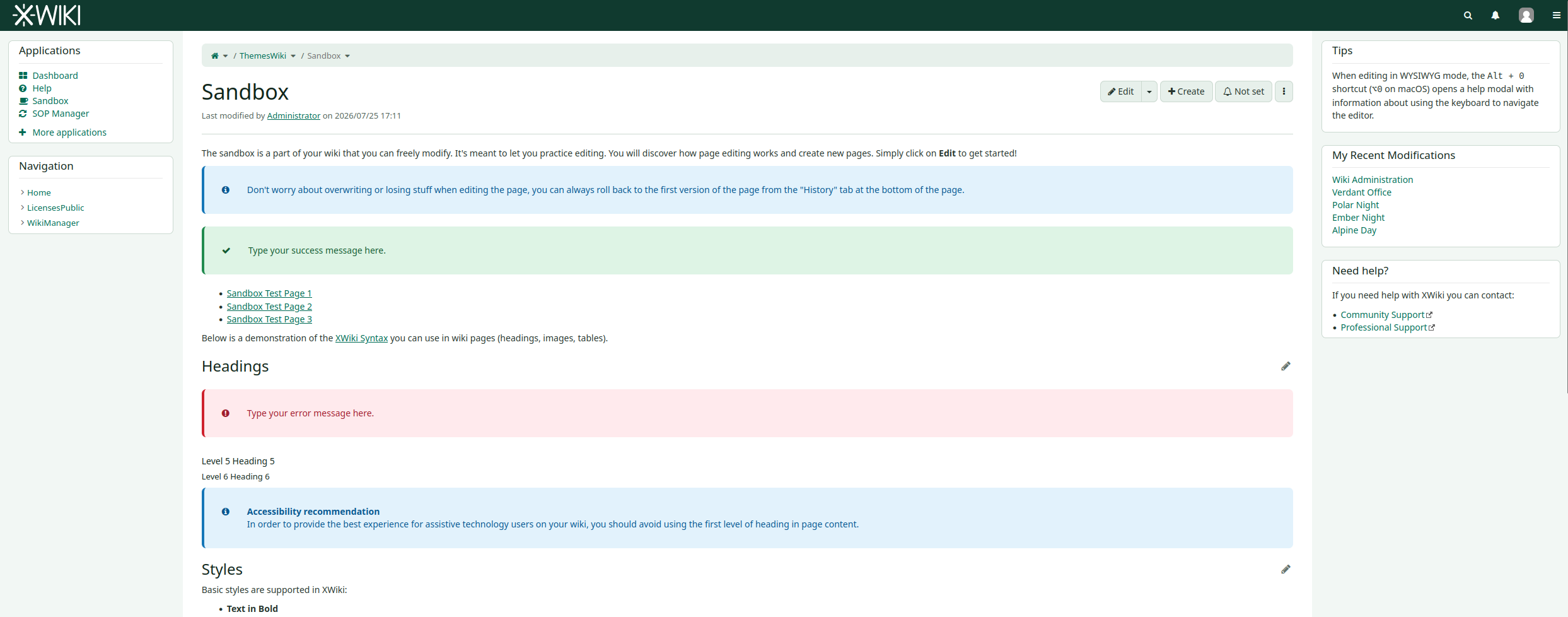Open SOP Manager application

click(x=61, y=114)
